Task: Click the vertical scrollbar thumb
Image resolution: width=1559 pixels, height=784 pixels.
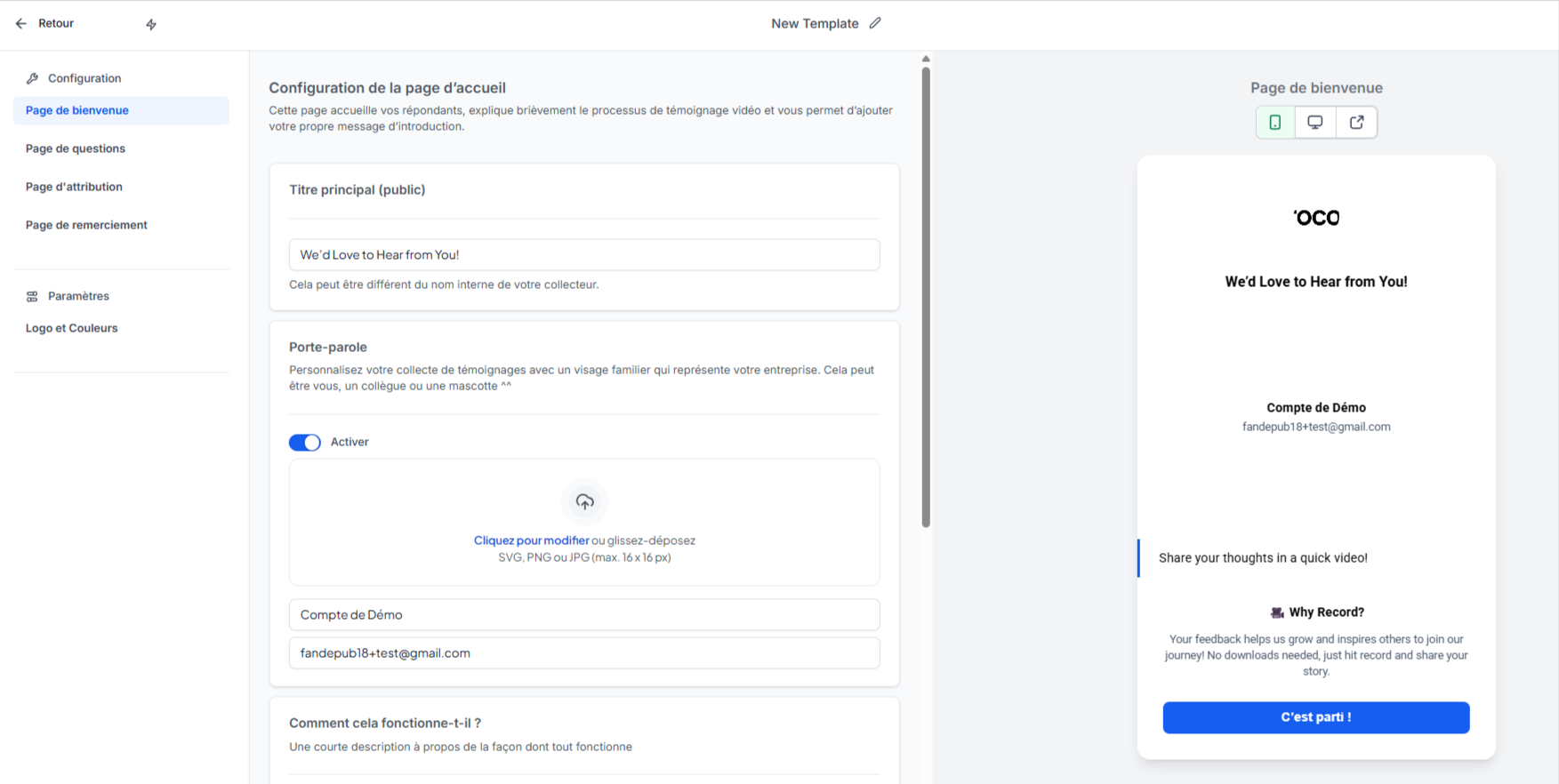Action: click(926, 298)
